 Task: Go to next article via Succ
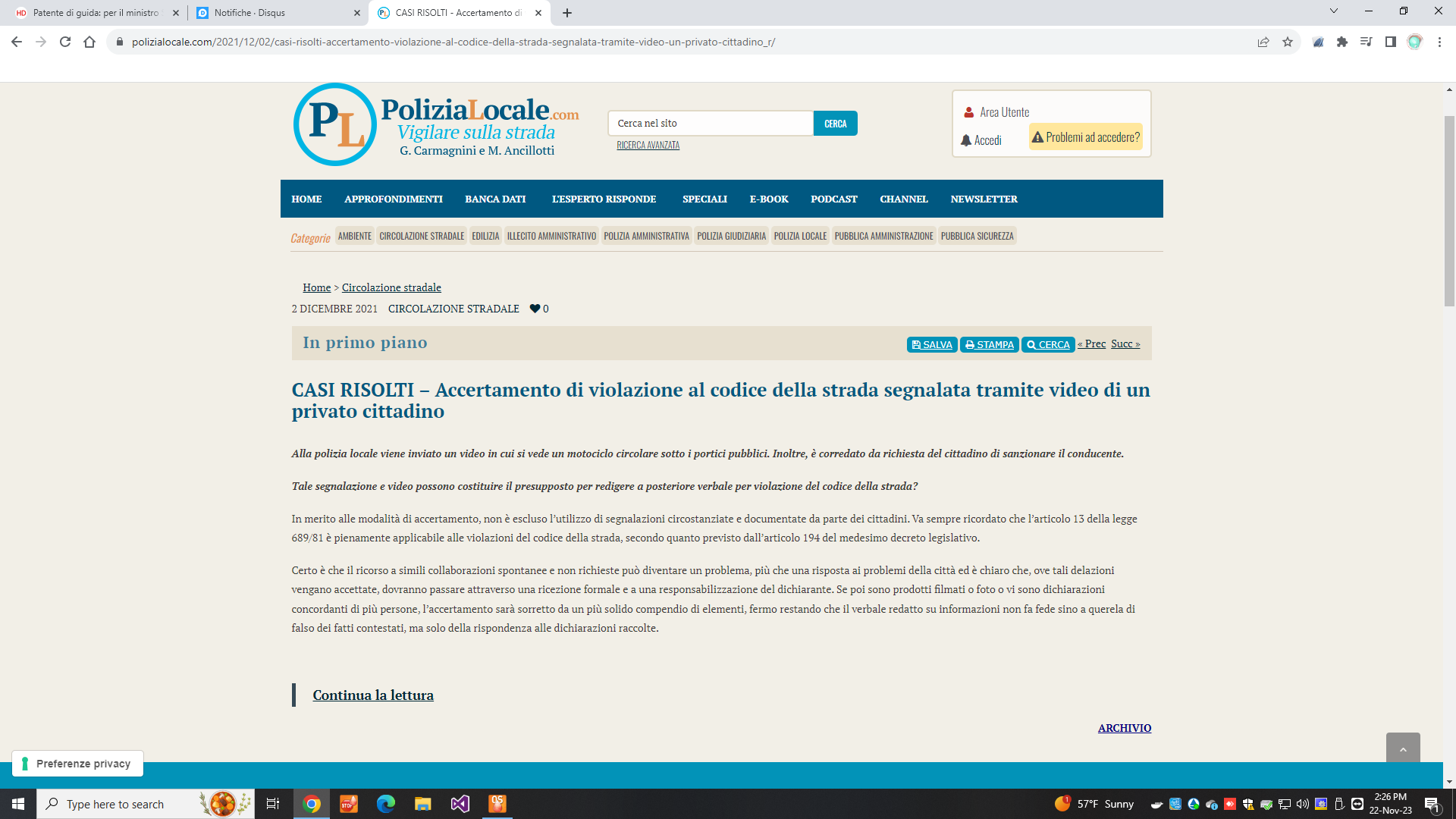tap(1125, 344)
